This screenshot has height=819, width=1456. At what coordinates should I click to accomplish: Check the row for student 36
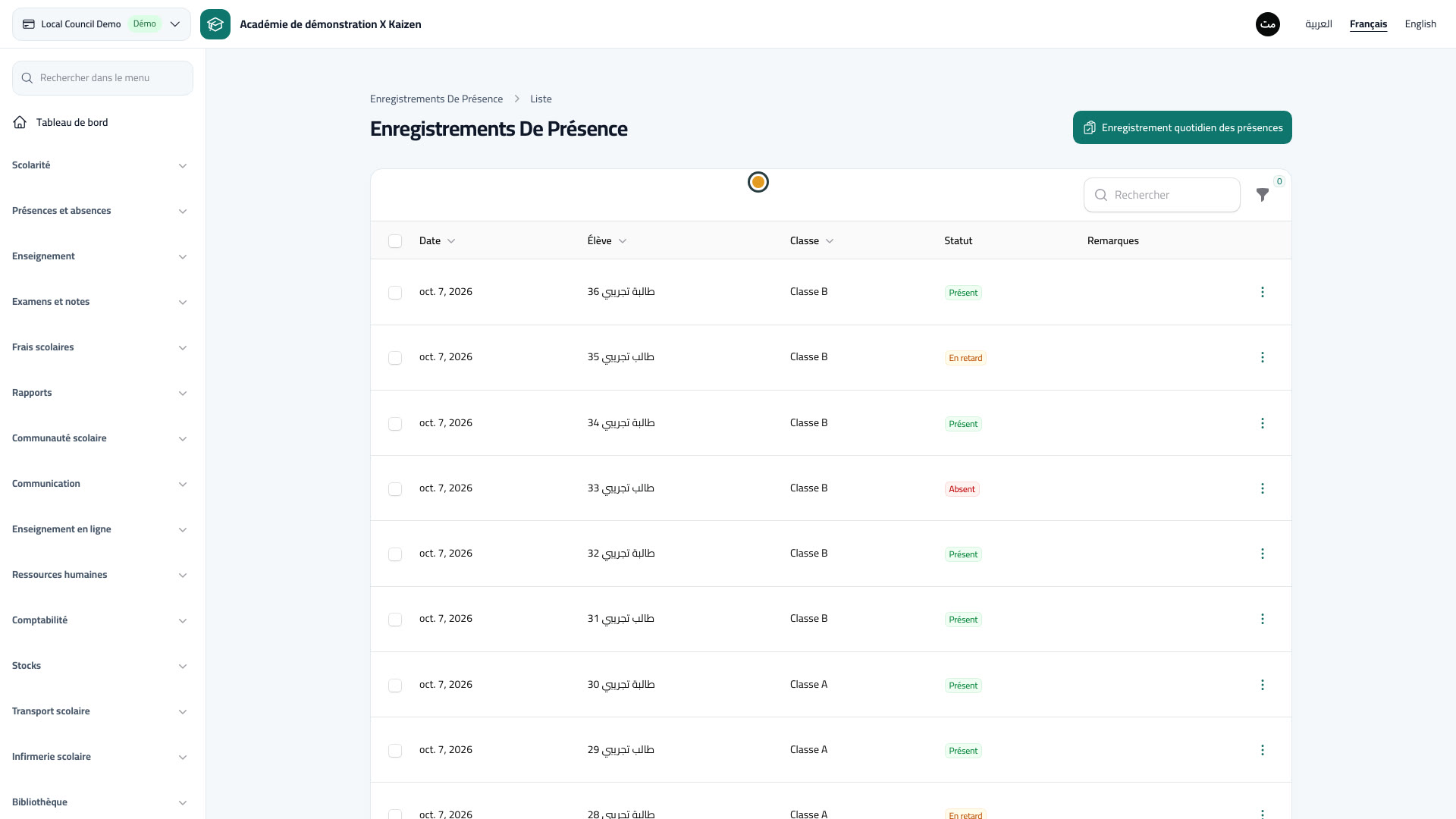(x=395, y=293)
